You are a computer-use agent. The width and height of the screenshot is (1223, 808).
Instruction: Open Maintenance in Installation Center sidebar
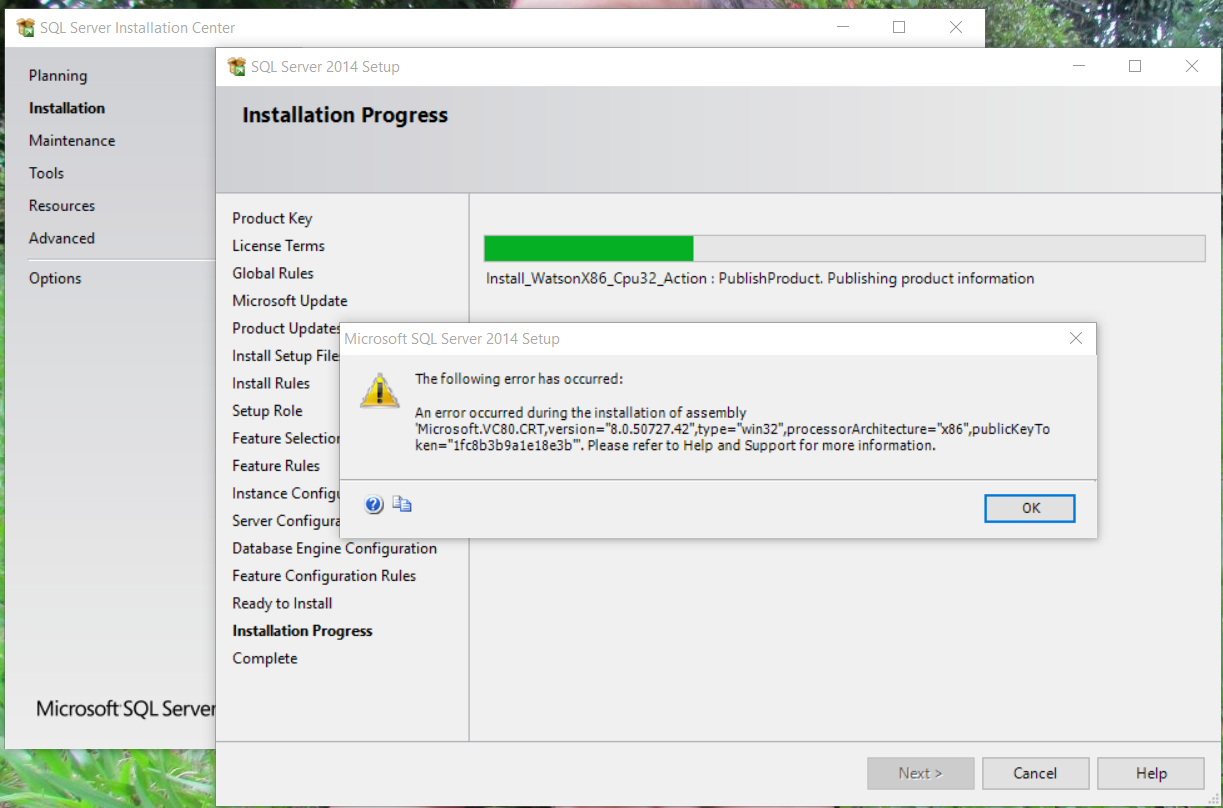pos(72,141)
